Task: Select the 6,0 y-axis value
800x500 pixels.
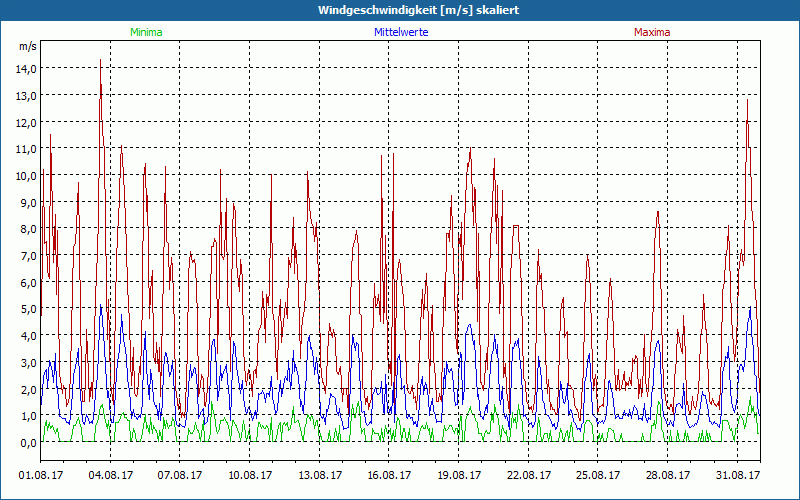Action: 28,283
